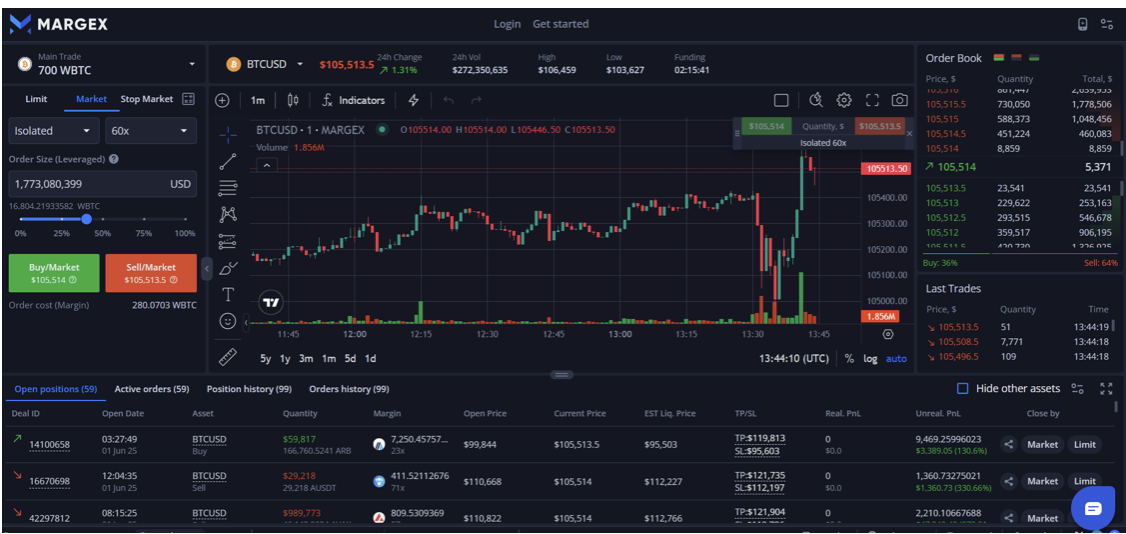Open the header settings sliders icon
Viewport: 1126px width, 534px height.
pos(1107,24)
